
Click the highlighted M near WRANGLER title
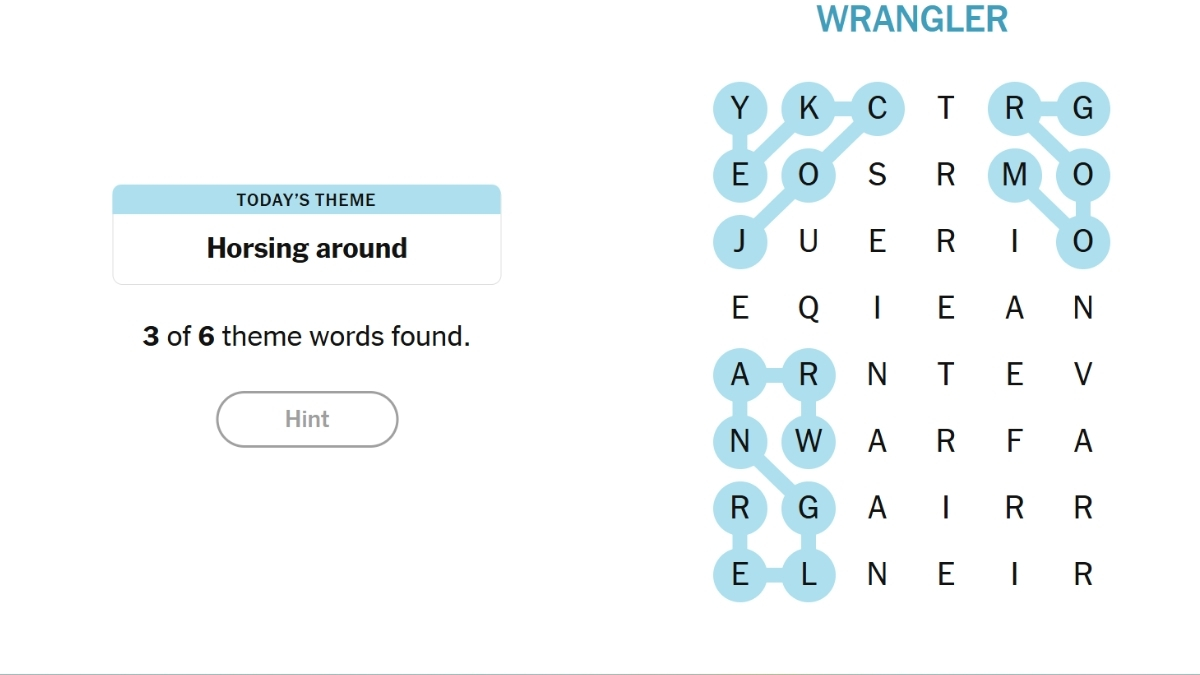(1014, 175)
